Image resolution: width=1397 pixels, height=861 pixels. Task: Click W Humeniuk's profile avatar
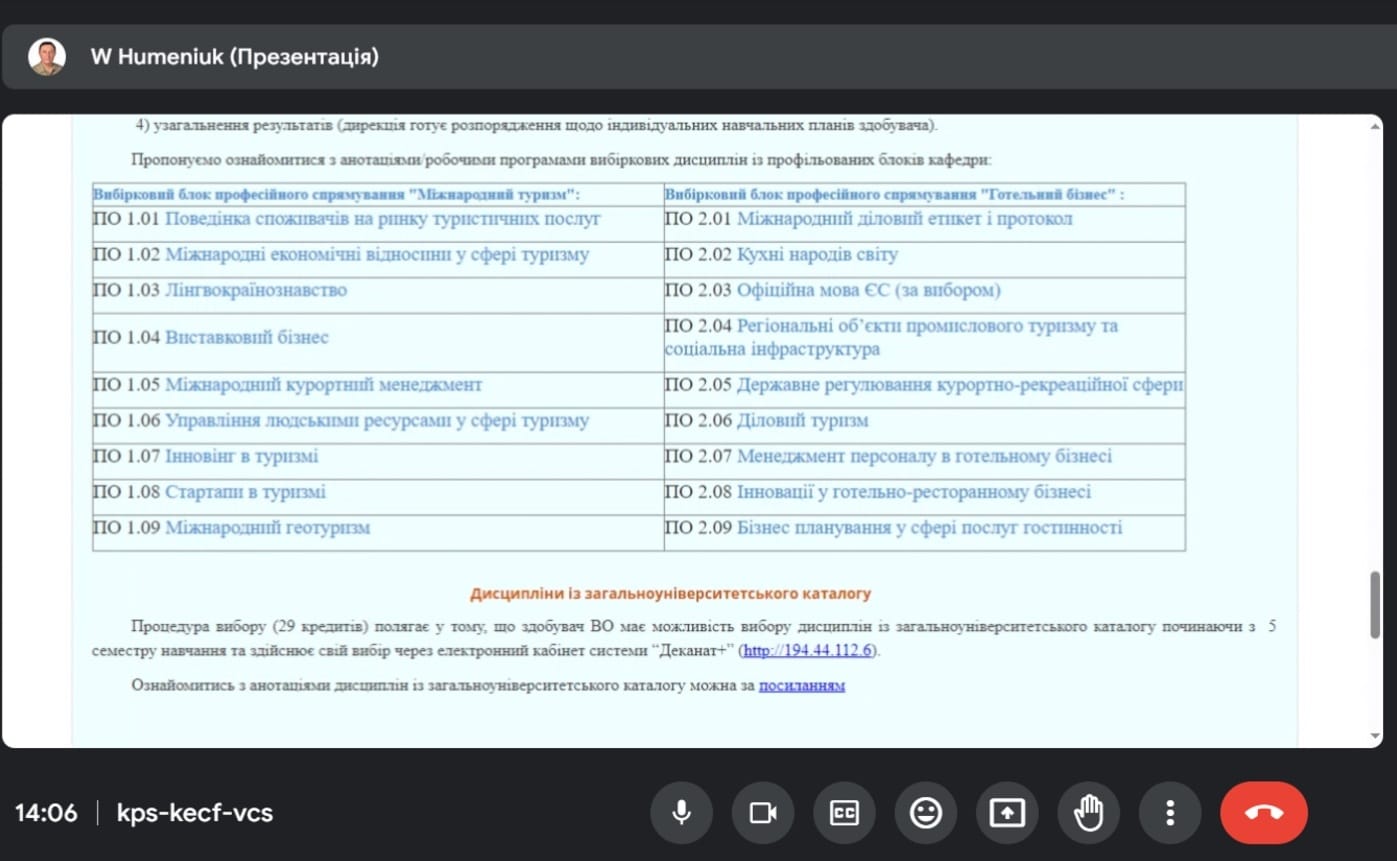click(x=47, y=57)
